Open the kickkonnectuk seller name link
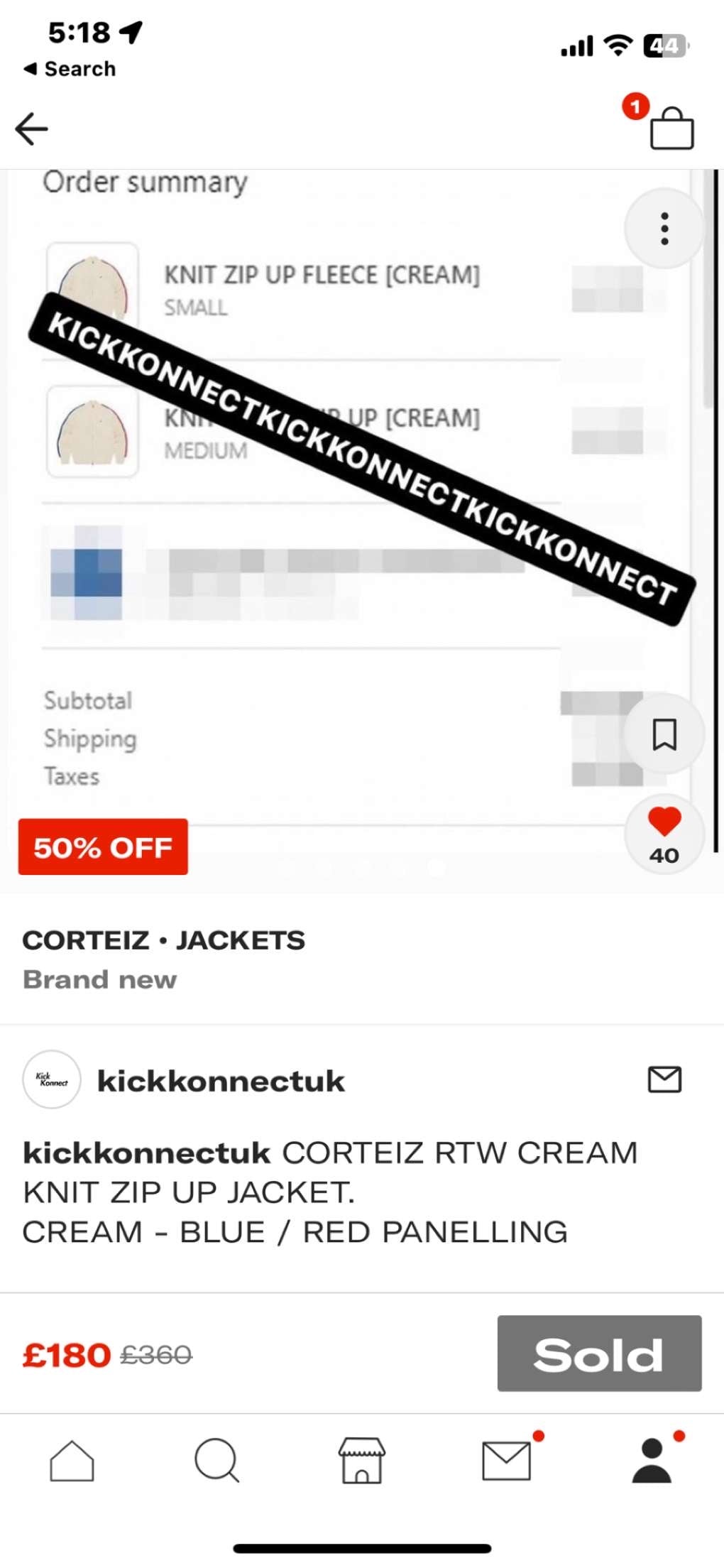 pyautogui.click(x=221, y=1081)
